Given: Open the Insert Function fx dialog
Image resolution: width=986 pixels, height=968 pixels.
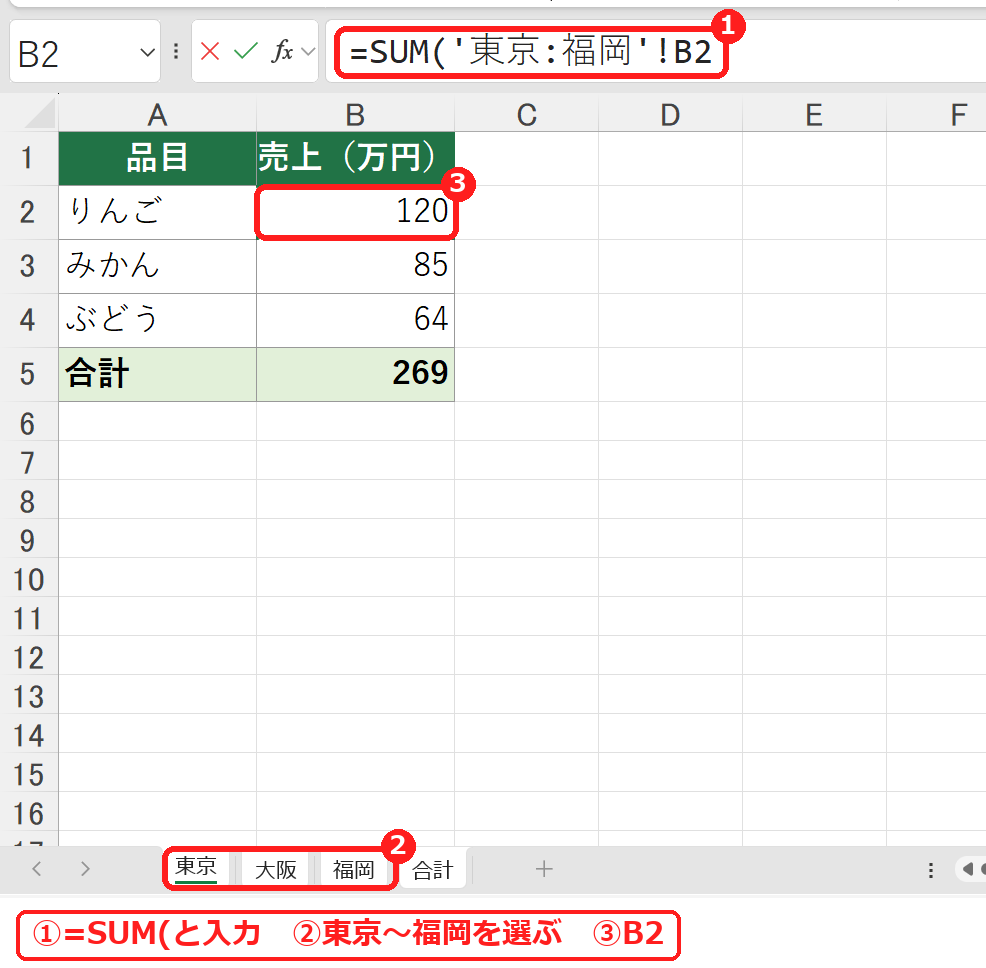Looking at the screenshot, I should [x=282, y=51].
